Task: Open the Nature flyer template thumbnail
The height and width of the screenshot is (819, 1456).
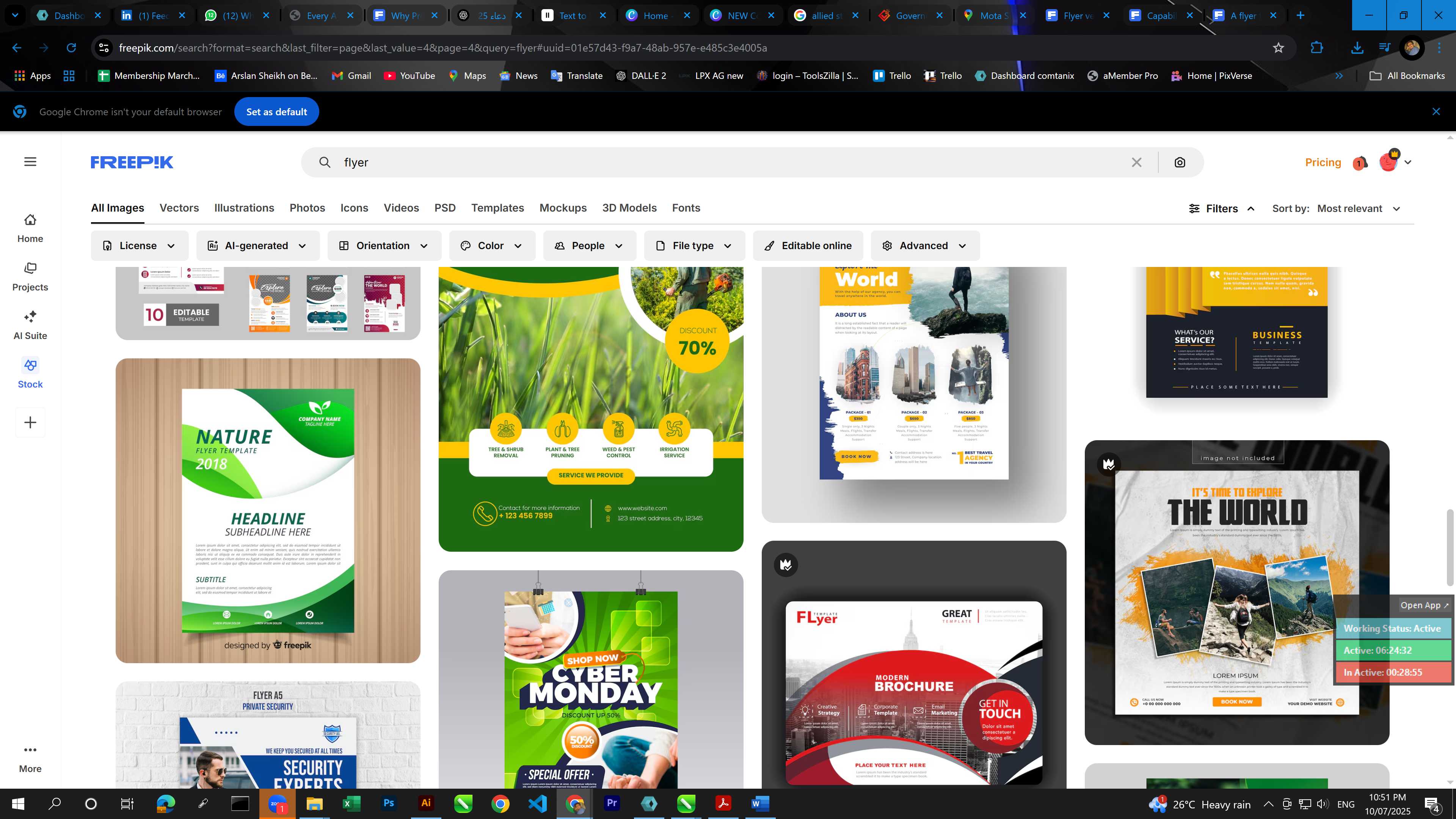Action: click(x=268, y=510)
